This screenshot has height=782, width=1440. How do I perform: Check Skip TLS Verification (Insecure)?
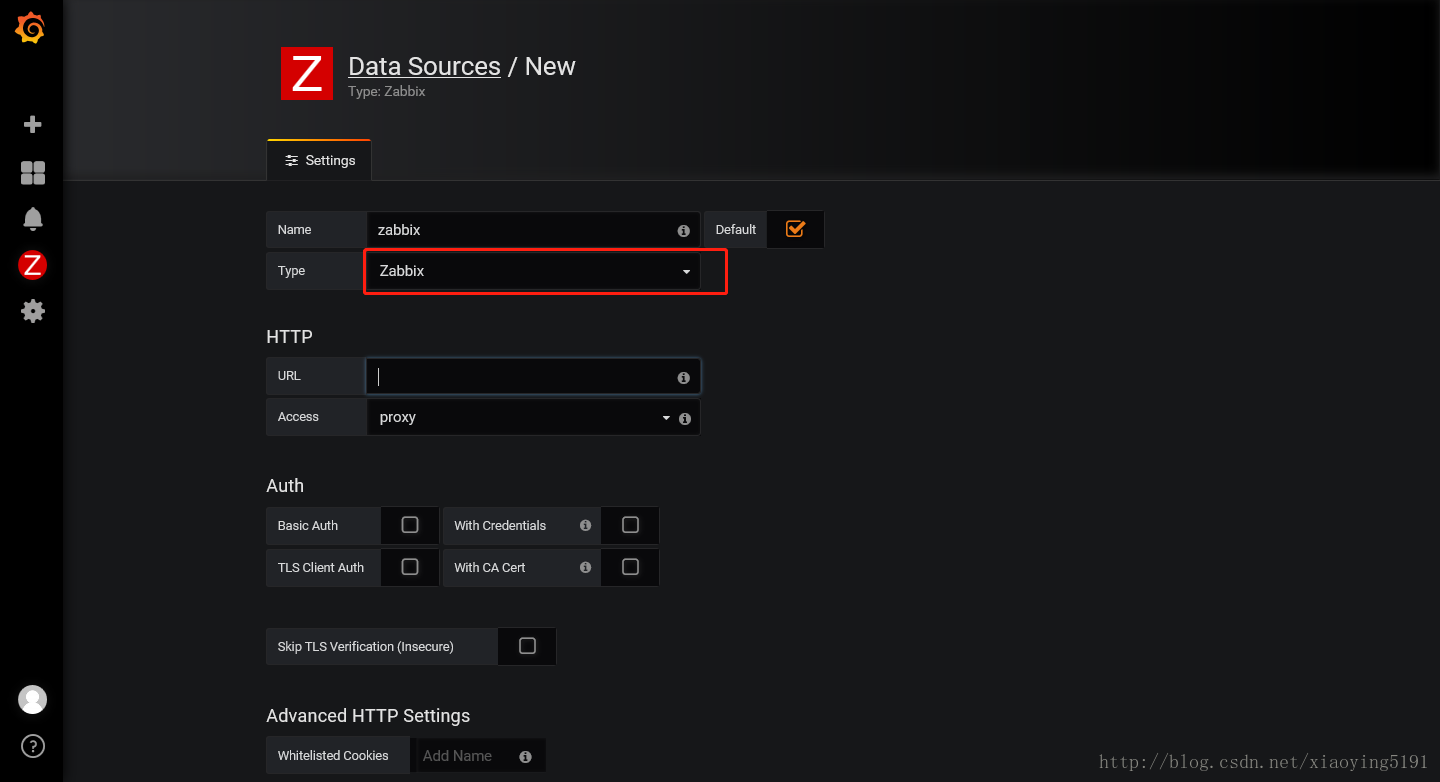527,646
